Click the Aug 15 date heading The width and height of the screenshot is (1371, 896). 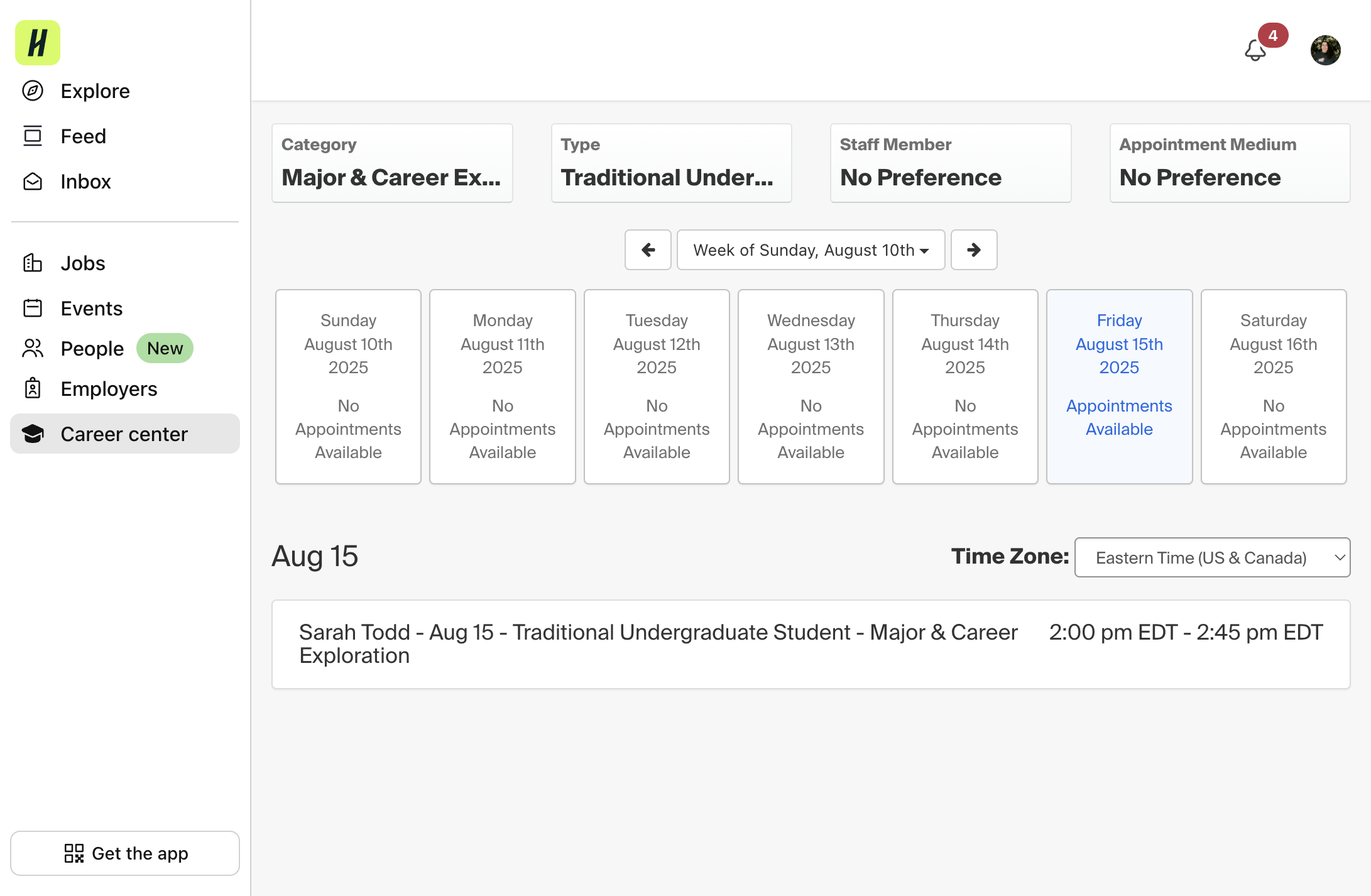[x=315, y=556]
